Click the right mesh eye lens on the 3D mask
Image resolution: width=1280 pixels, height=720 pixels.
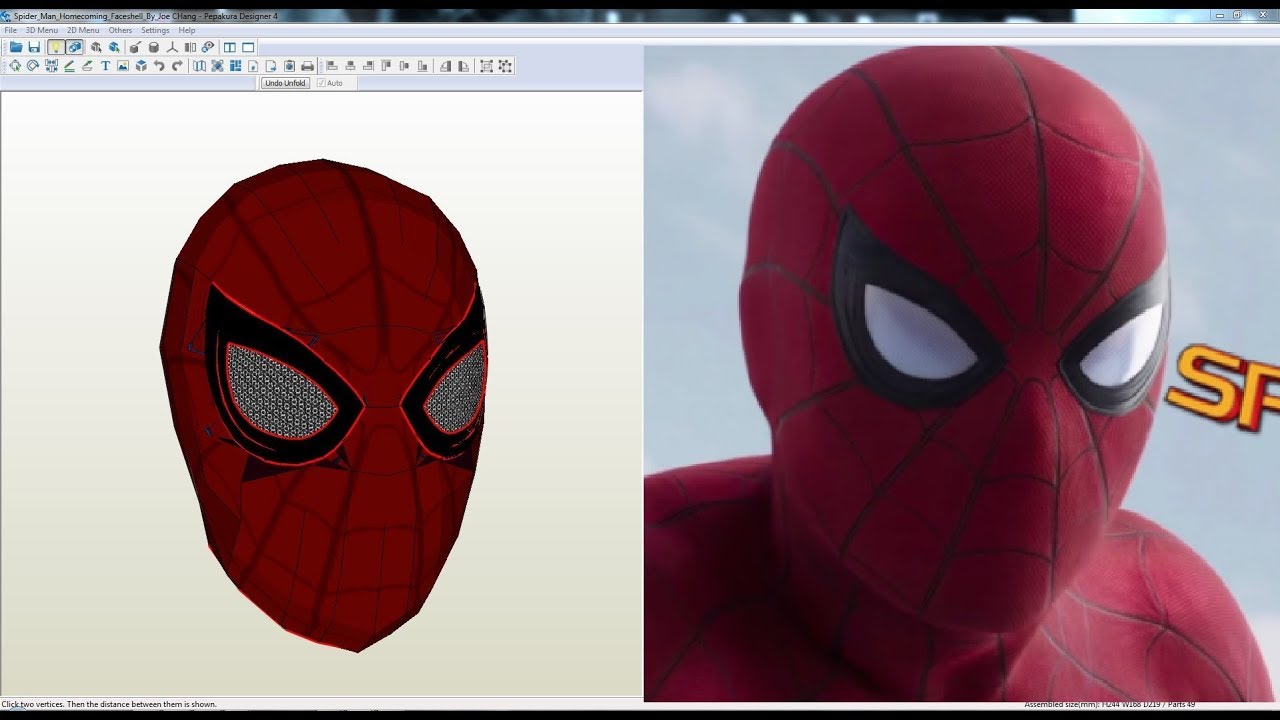point(457,391)
